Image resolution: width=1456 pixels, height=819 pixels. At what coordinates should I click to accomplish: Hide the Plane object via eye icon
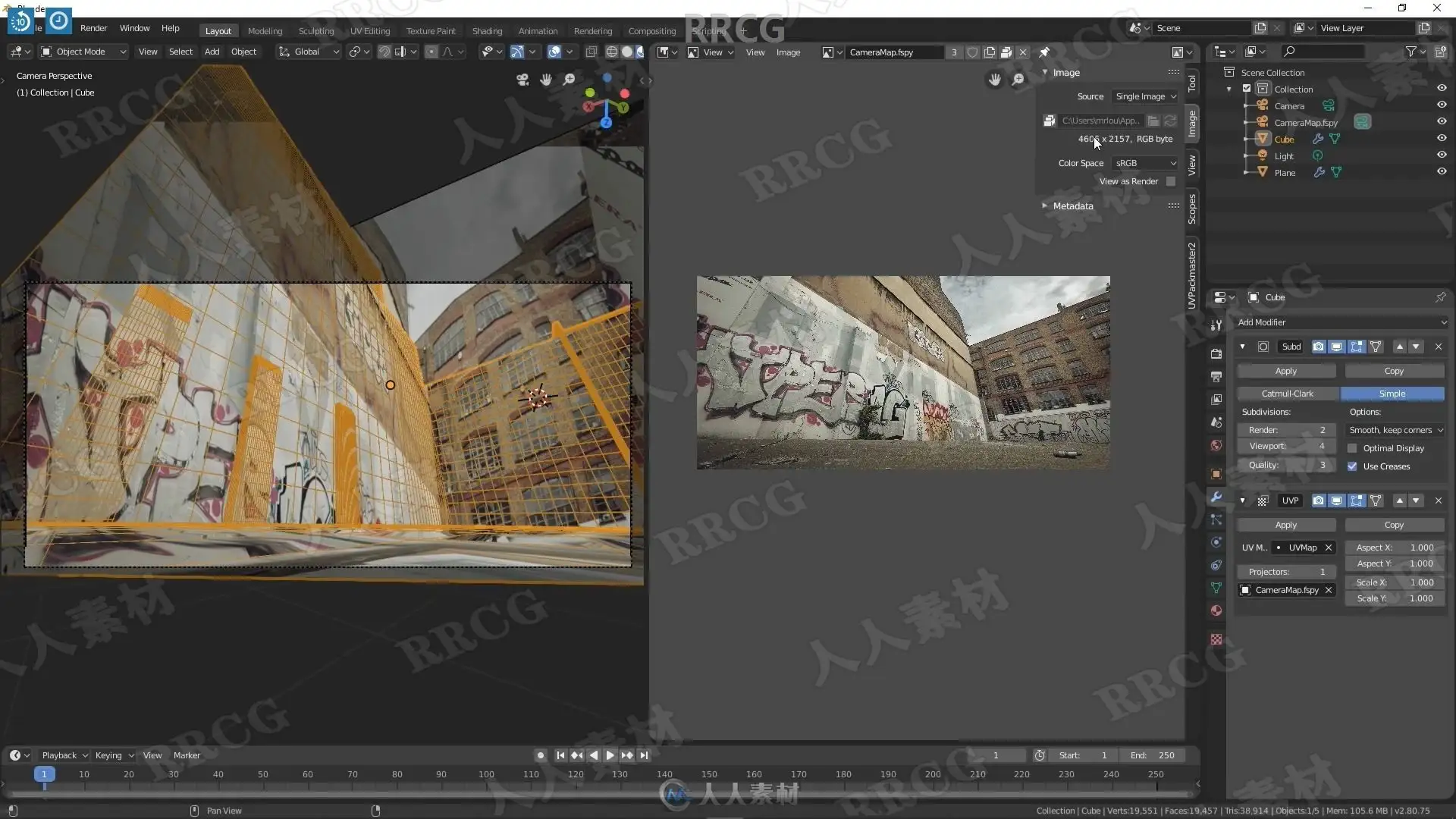(1442, 172)
